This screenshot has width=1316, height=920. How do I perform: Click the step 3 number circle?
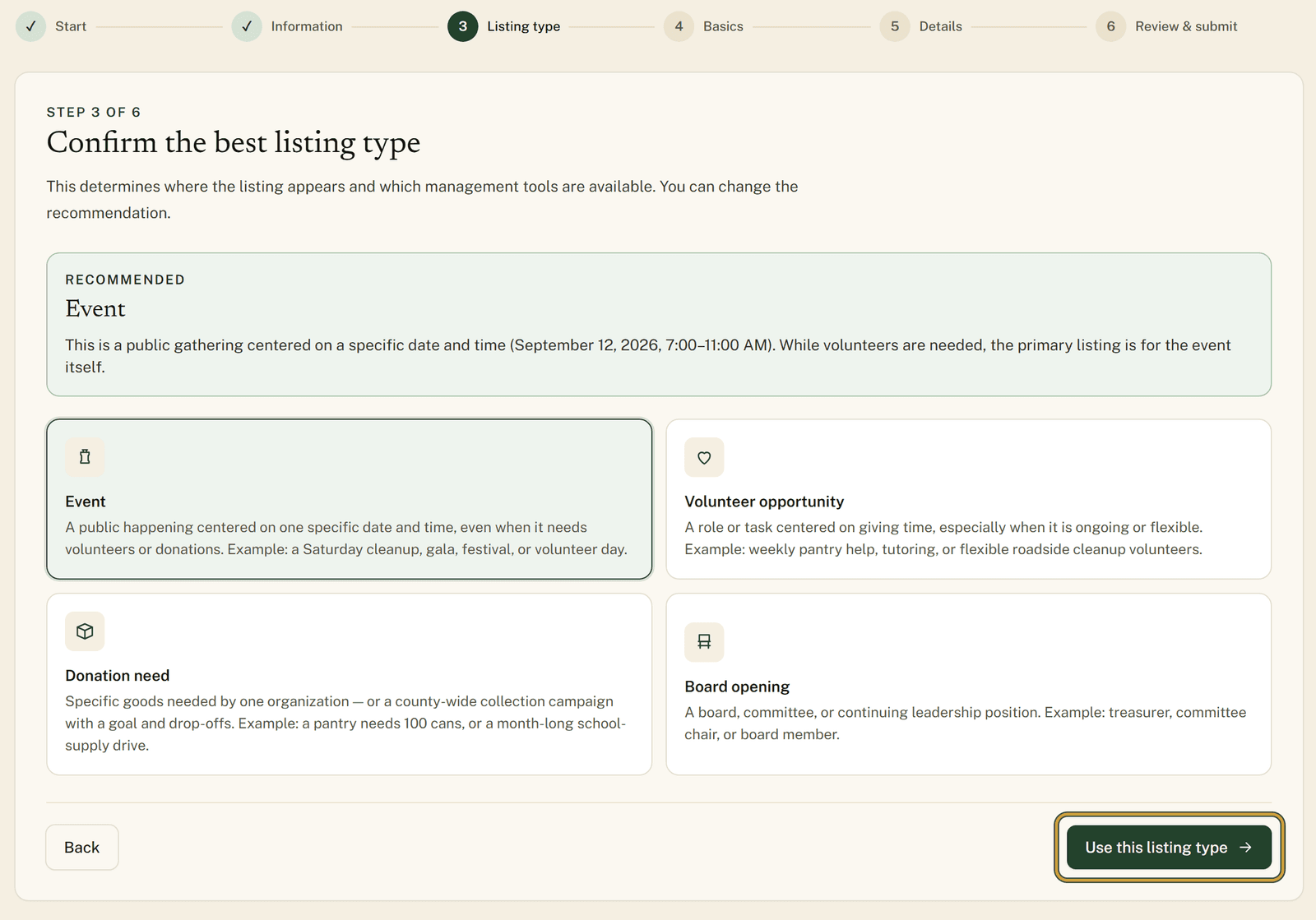click(463, 26)
